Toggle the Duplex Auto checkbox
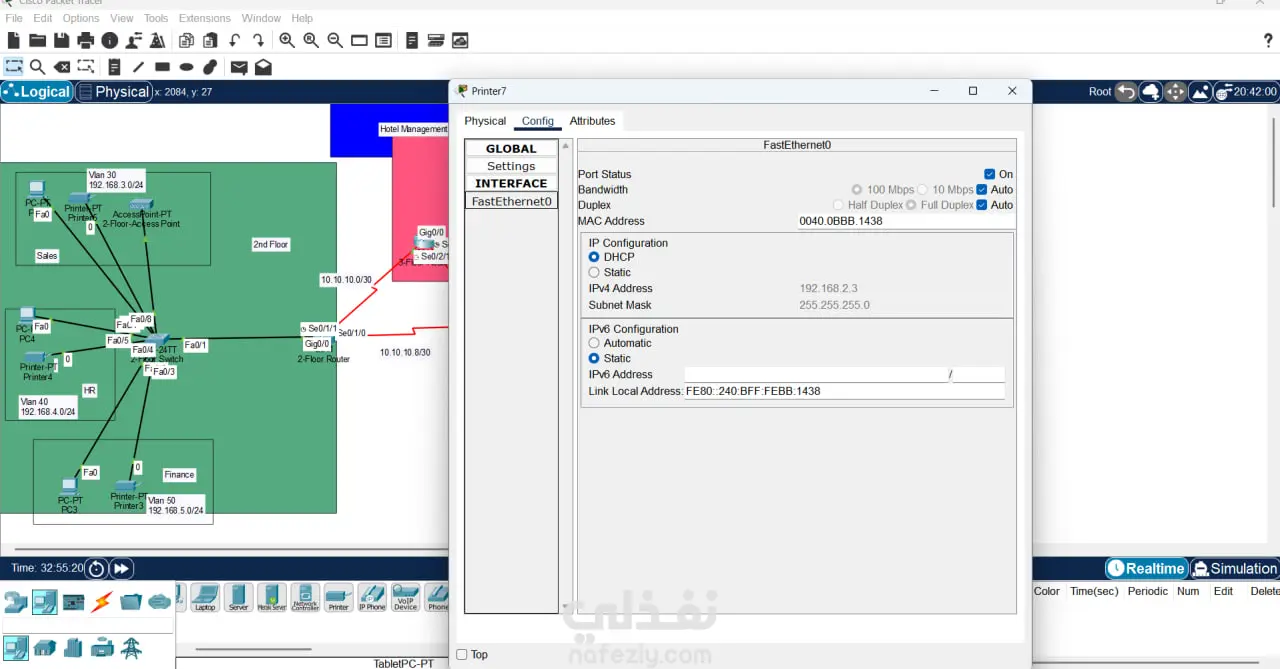The height and width of the screenshot is (669, 1280). point(982,205)
